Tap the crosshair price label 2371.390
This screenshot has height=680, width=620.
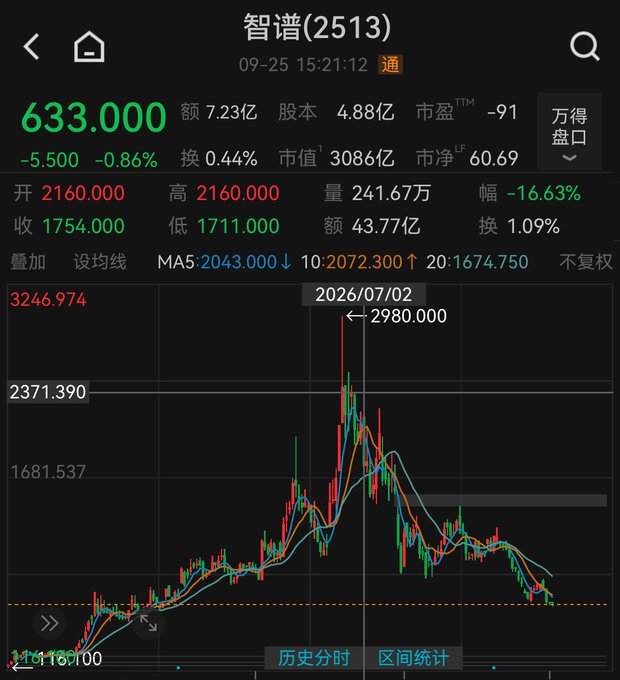(48, 392)
